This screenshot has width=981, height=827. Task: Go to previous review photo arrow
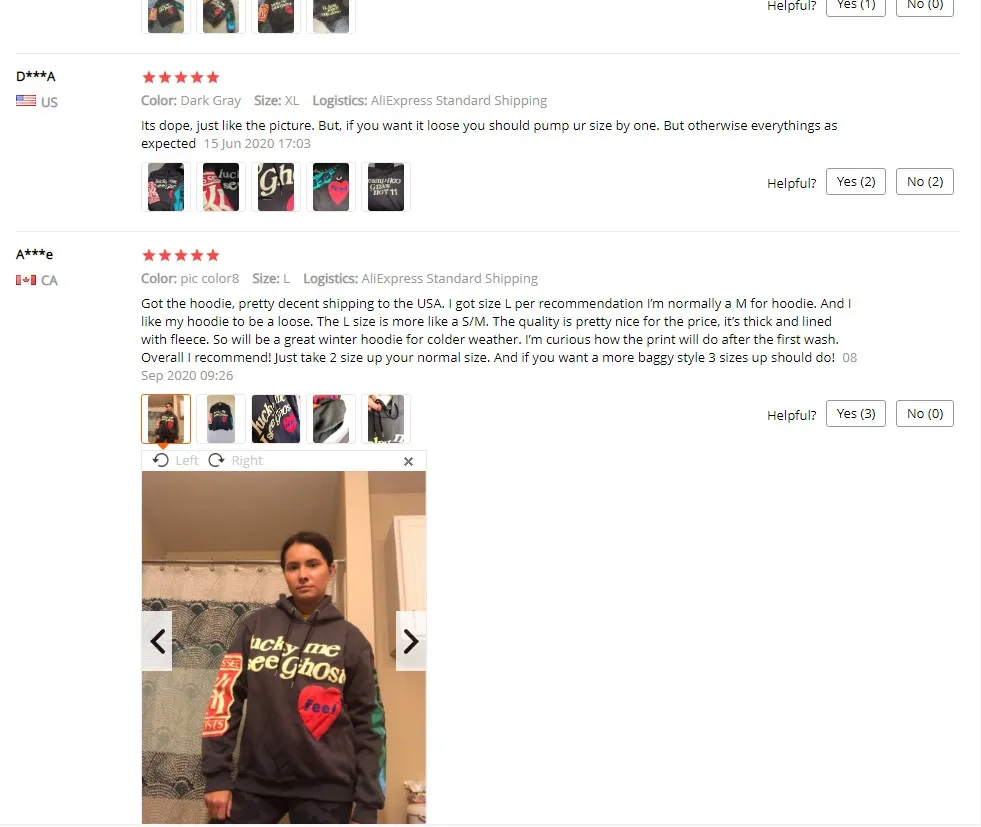[x=157, y=641]
